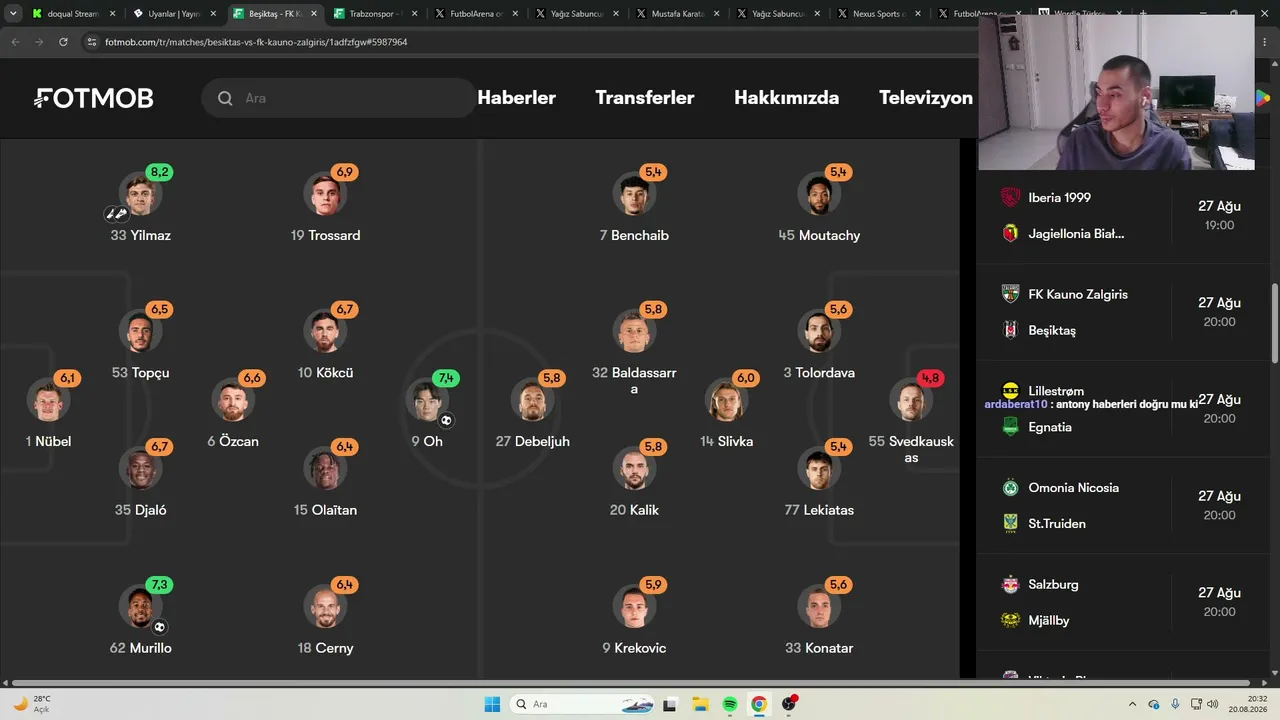Viewport: 1280px width, 720px height.
Task: Click the FK Kauno Zalgiris crest
Action: pyautogui.click(x=1010, y=294)
